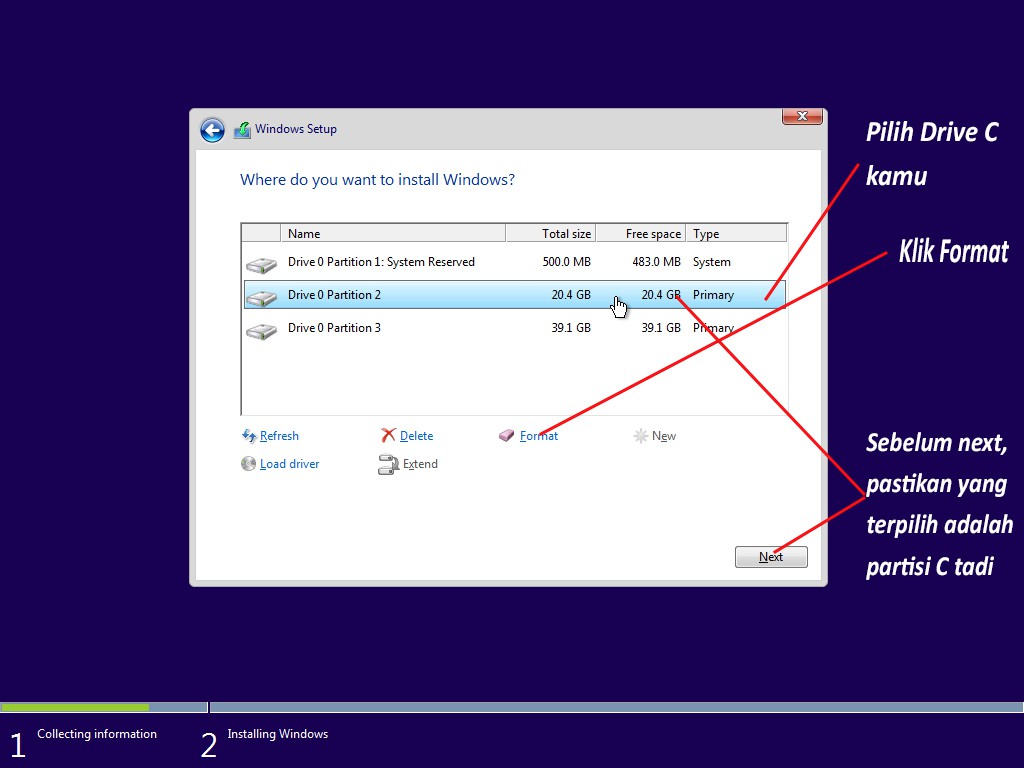1024x768 pixels.
Task: Sort by the Type column header
Action: click(736, 233)
